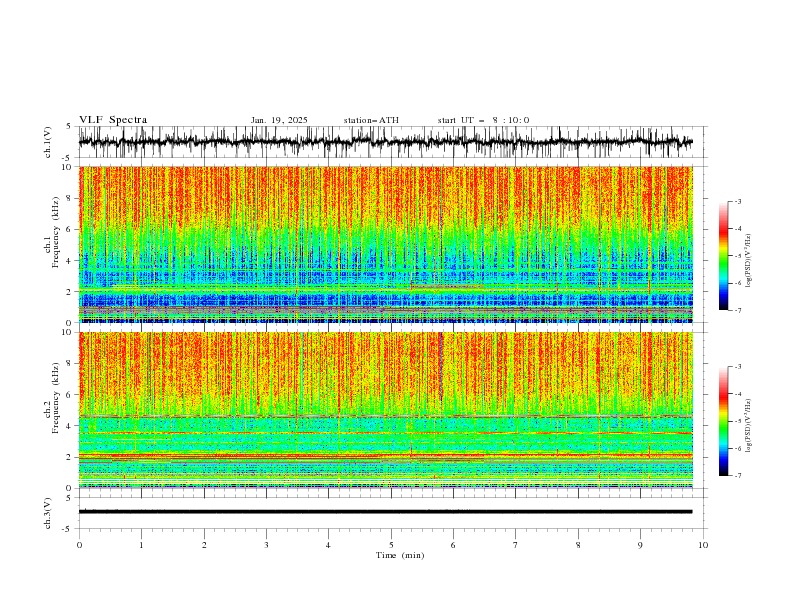
Task: Click the ch.1 color bar 'log(PSD)(V²/Hz)' label
Action: tap(748, 261)
